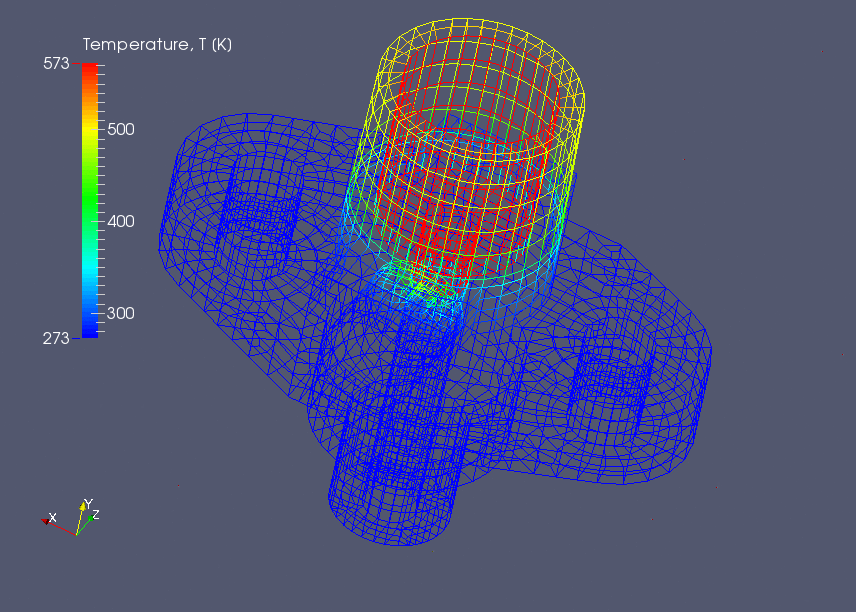This screenshot has width=856, height=612.
Task: Click the Z axis label
Action: tap(96, 514)
